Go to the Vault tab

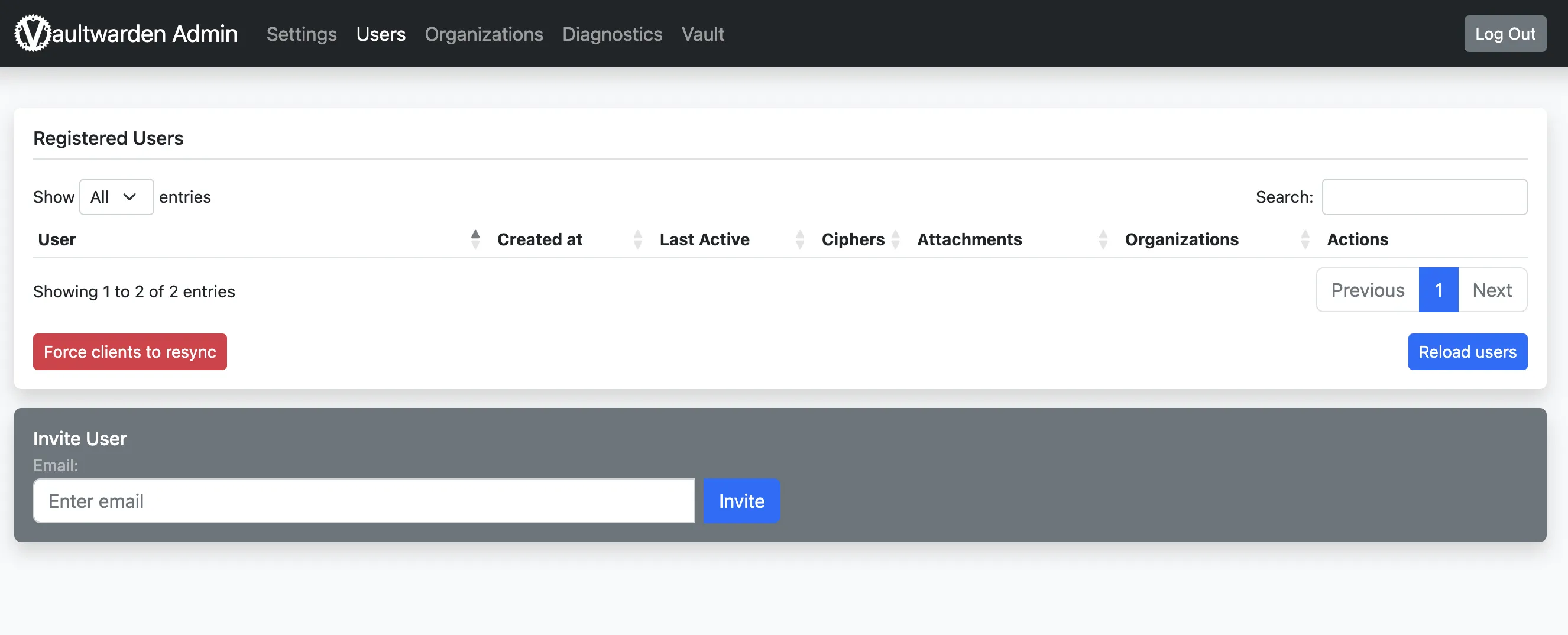point(703,34)
